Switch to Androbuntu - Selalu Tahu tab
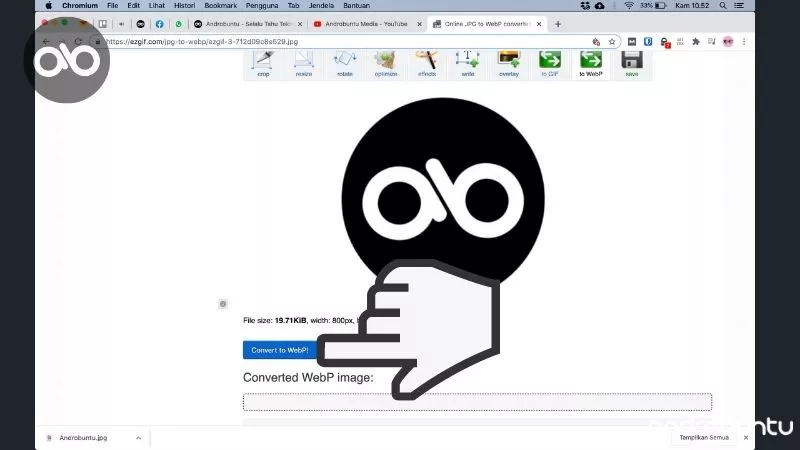This screenshot has height=450, width=800. (x=247, y=24)
